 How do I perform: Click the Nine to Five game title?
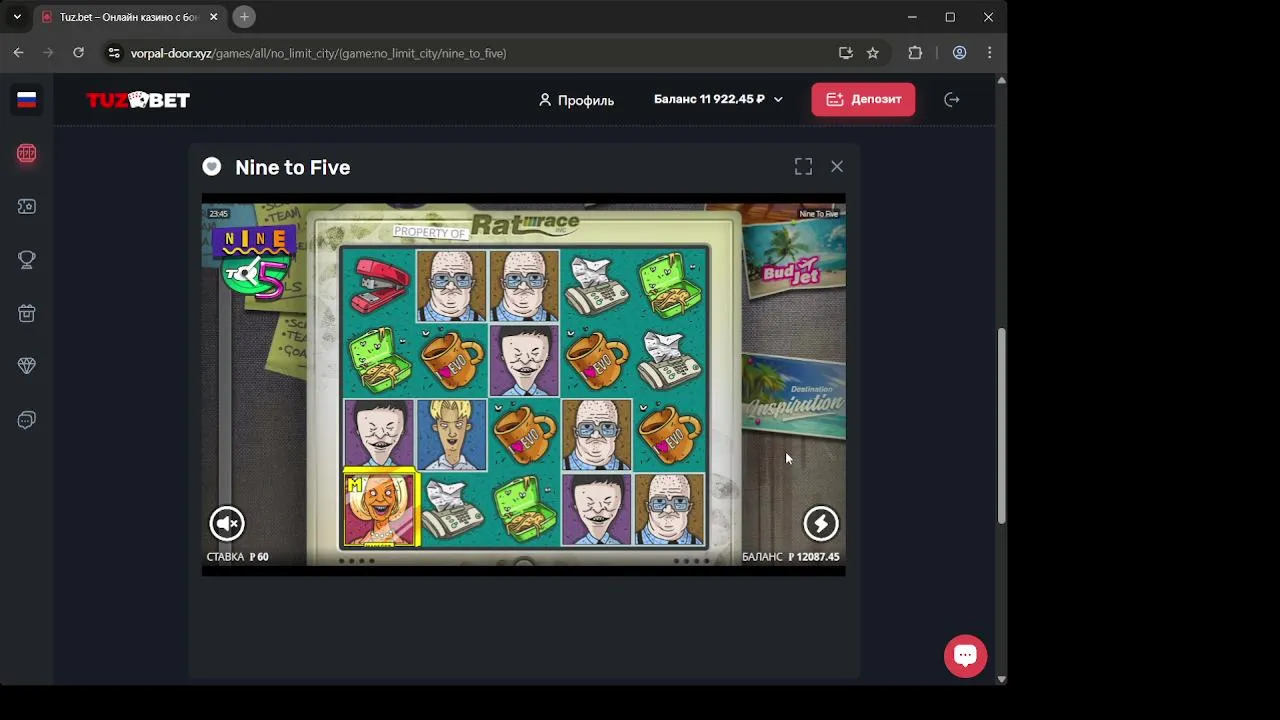[x=292, y=167]
